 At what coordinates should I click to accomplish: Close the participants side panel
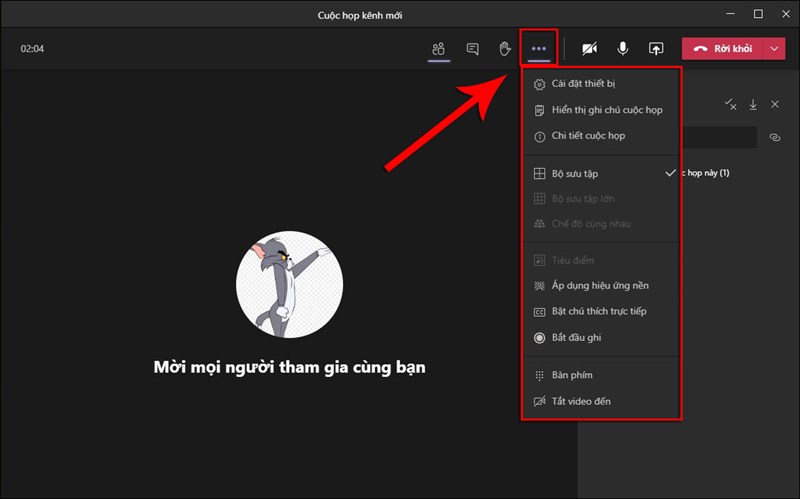(x=774, y=104)
